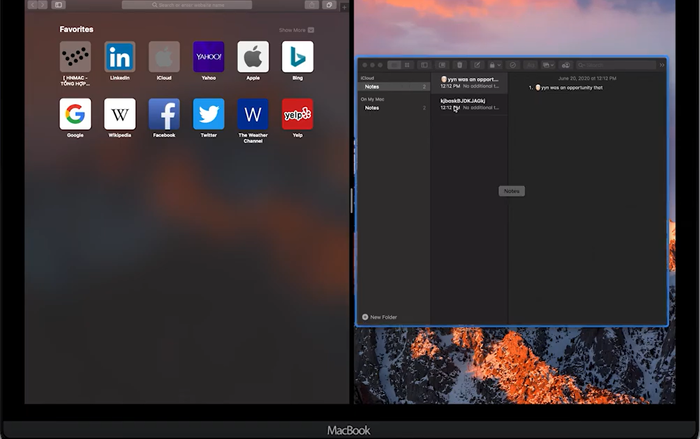The width and height of the screenshot is (700, 439).
Task: Add people to this note
Action: point(566,65)
